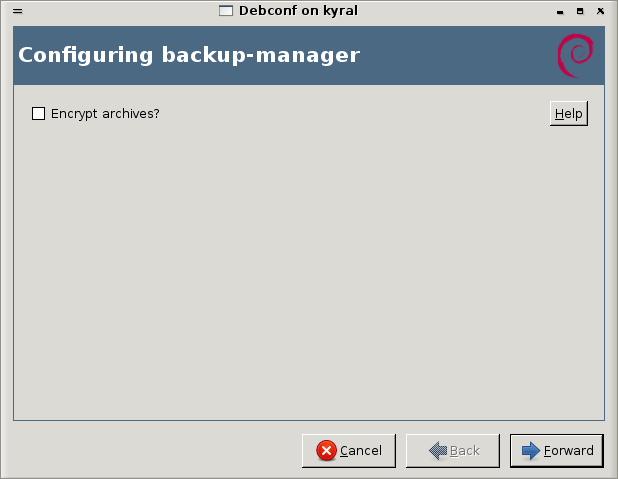Maximize the Debconf window
This screenshot has width=618, height=479.
click(581, 11)
